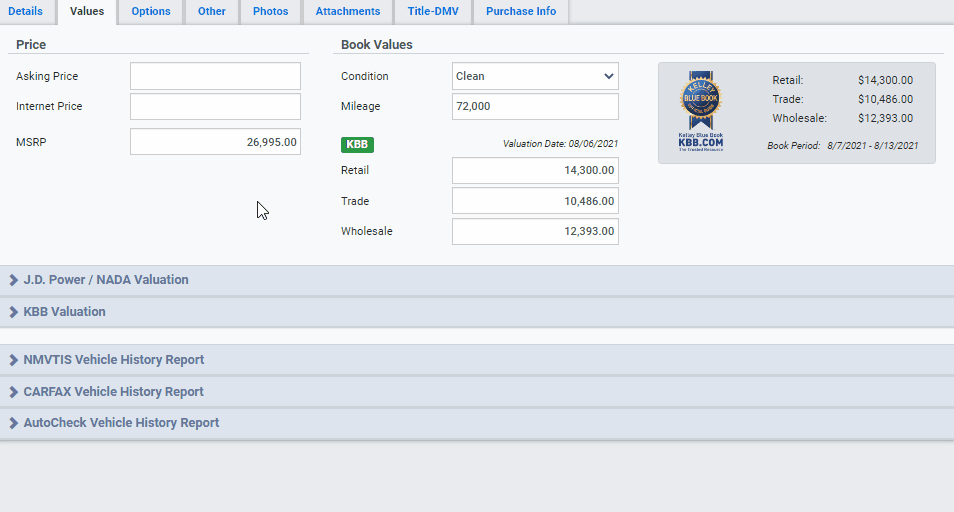Expand the KBB Valuation section
This screenshot has width=954, height=512.
coord(64,312)
